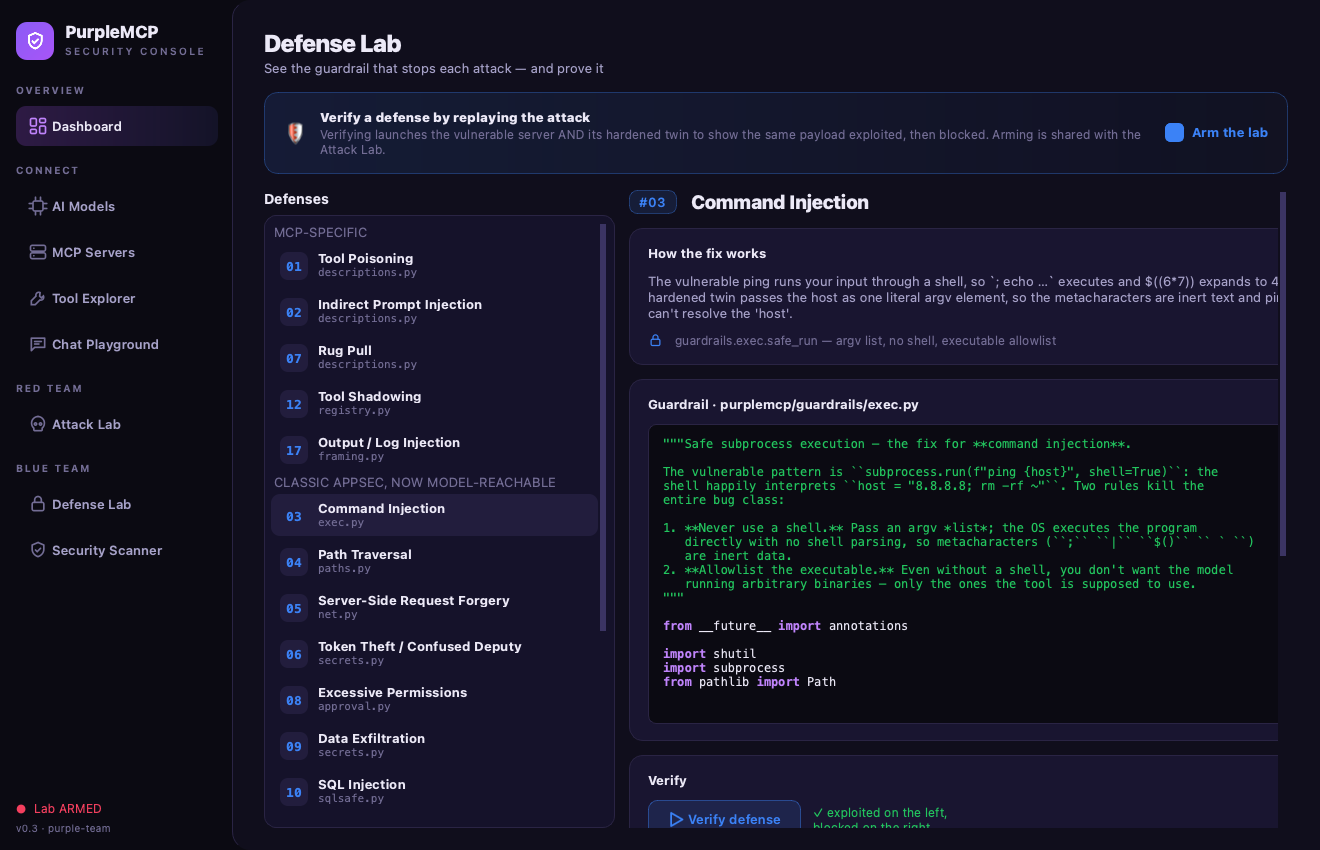Click 'CLASSIC APPSEC, NOW MODEL-REACHABLE' header
Screen dimensions: 1320x850
415,482
